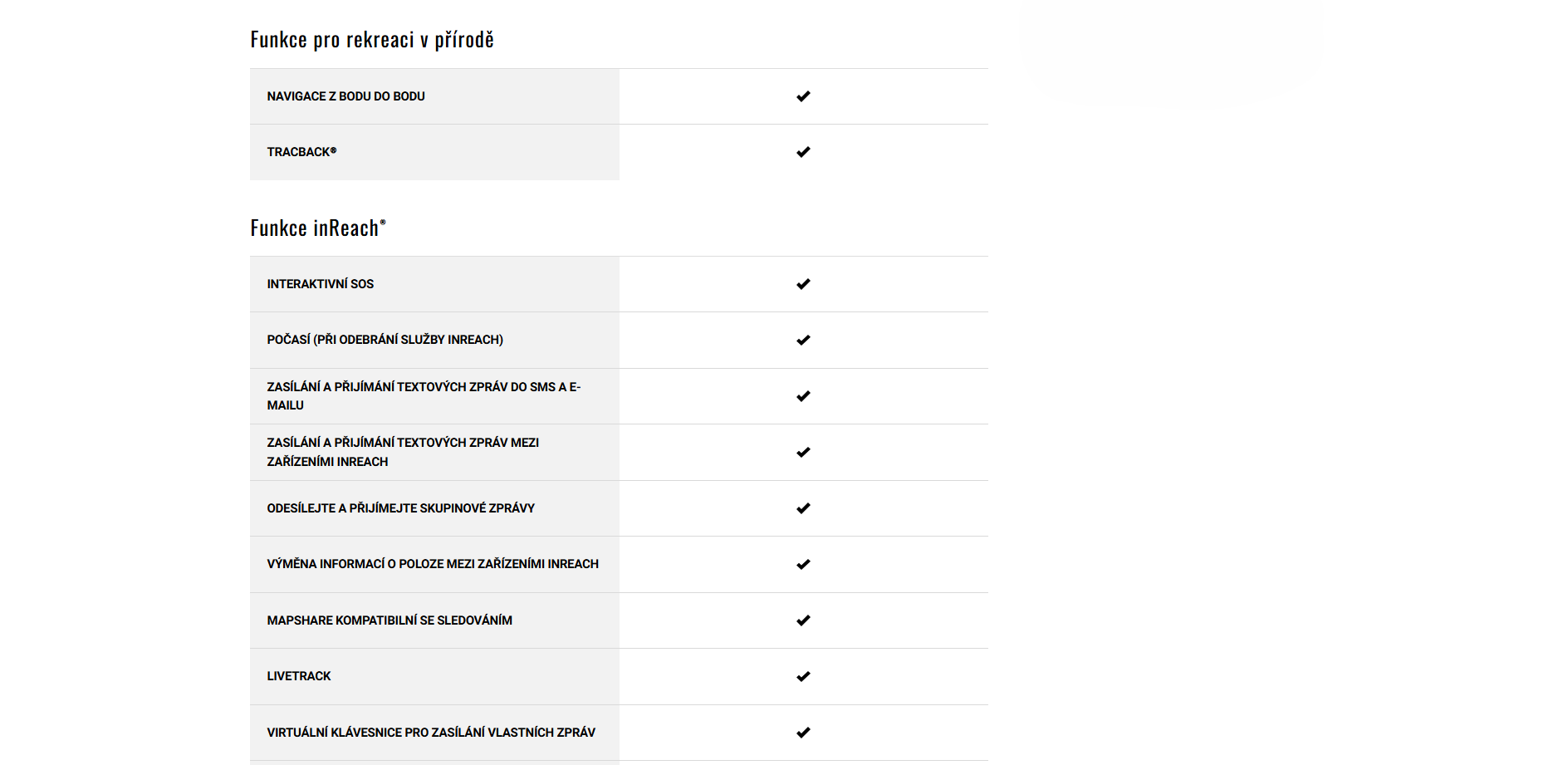
Task: Click the checkmark for Výměna informací o poloze
Action: (x=803, y=565)
